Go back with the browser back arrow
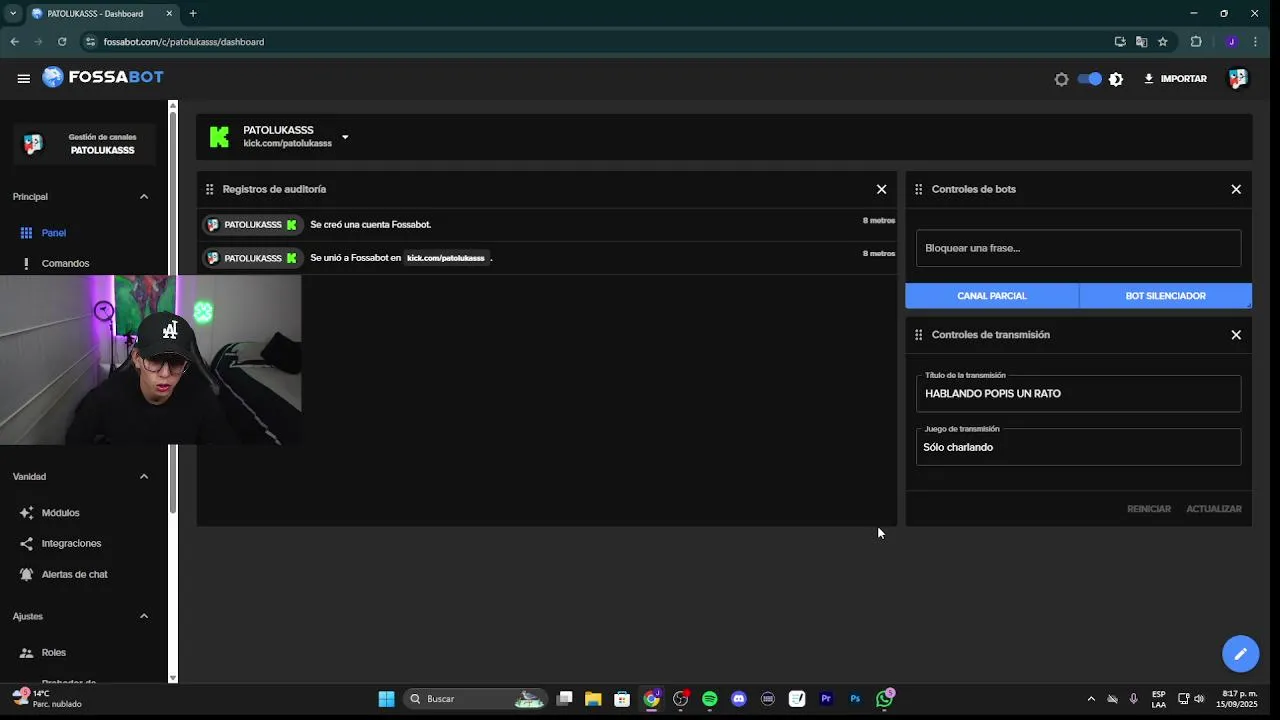This screenshot has width=1280, height=720. click(14, 42)
